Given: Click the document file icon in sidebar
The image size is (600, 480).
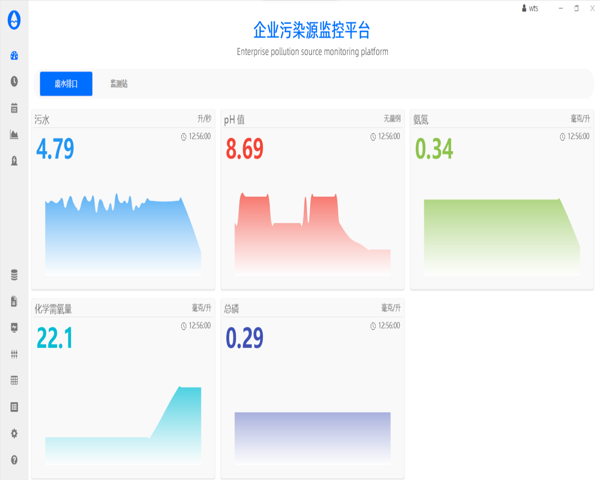Looking at the screenshot, I should pos(14,301).
